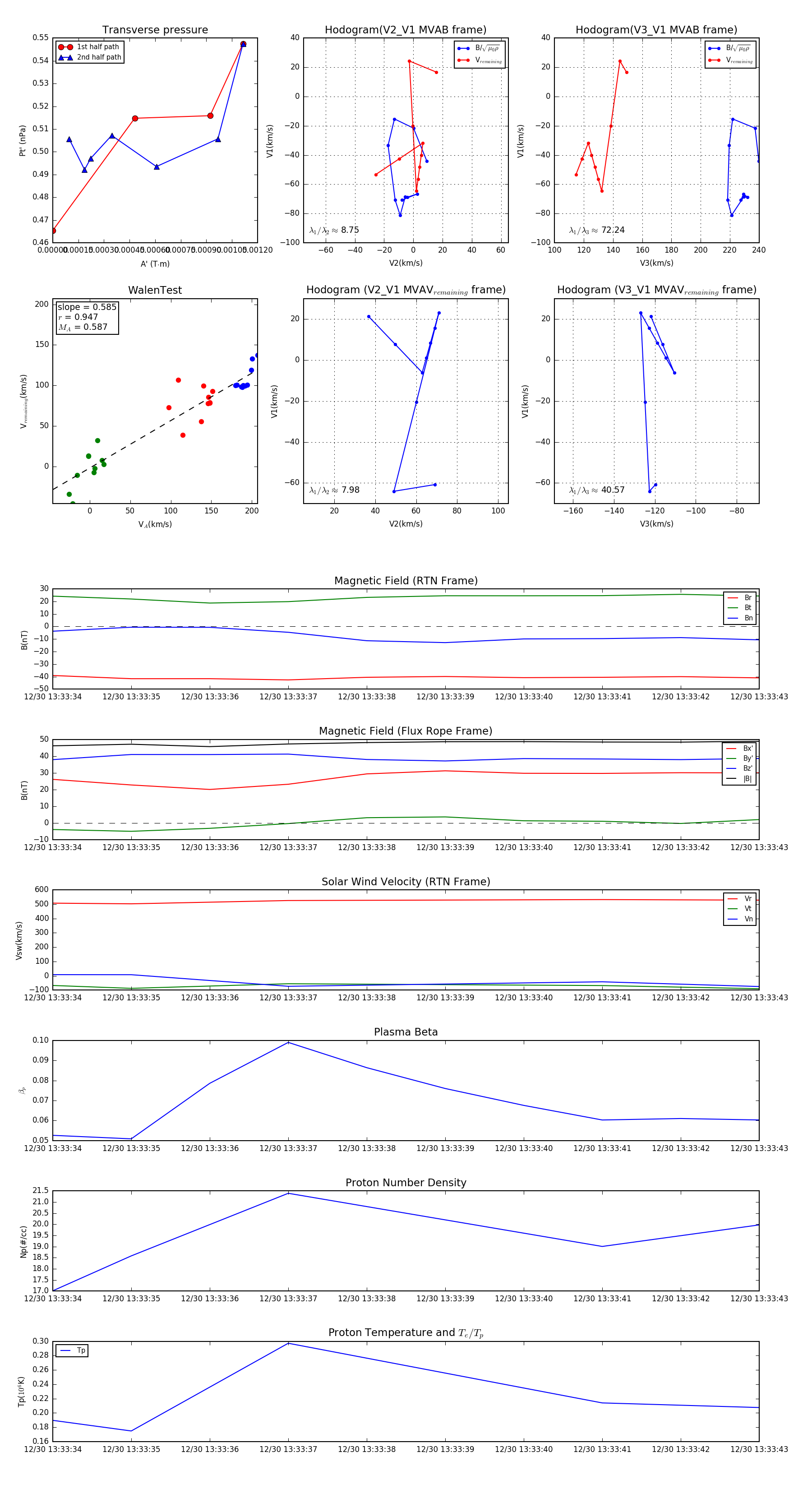Image resolution: width=812 pixels, height=1489 pixels.
Task: Click the λ1/λ2 ≈ 7.98 annotation
Action: click(334, 490)
